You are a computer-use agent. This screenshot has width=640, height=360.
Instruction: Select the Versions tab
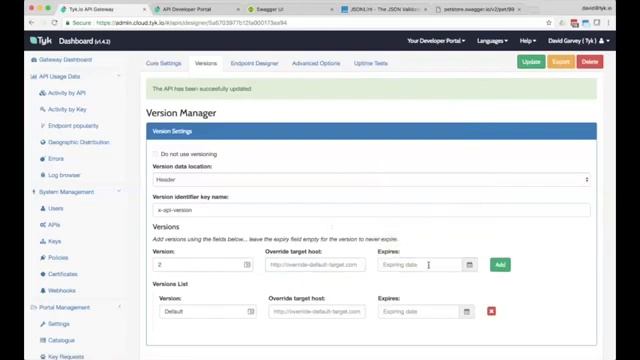tap(206, 63)
